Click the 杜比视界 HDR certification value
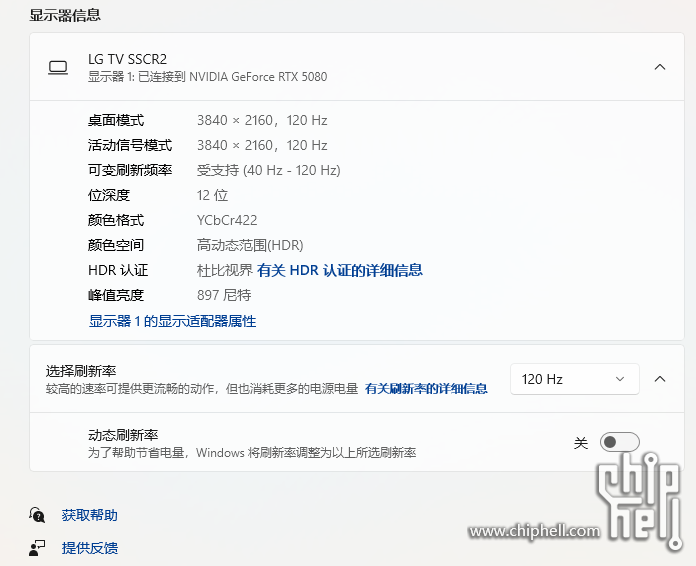This screenshot has width=696, height=566. [225, 270]
